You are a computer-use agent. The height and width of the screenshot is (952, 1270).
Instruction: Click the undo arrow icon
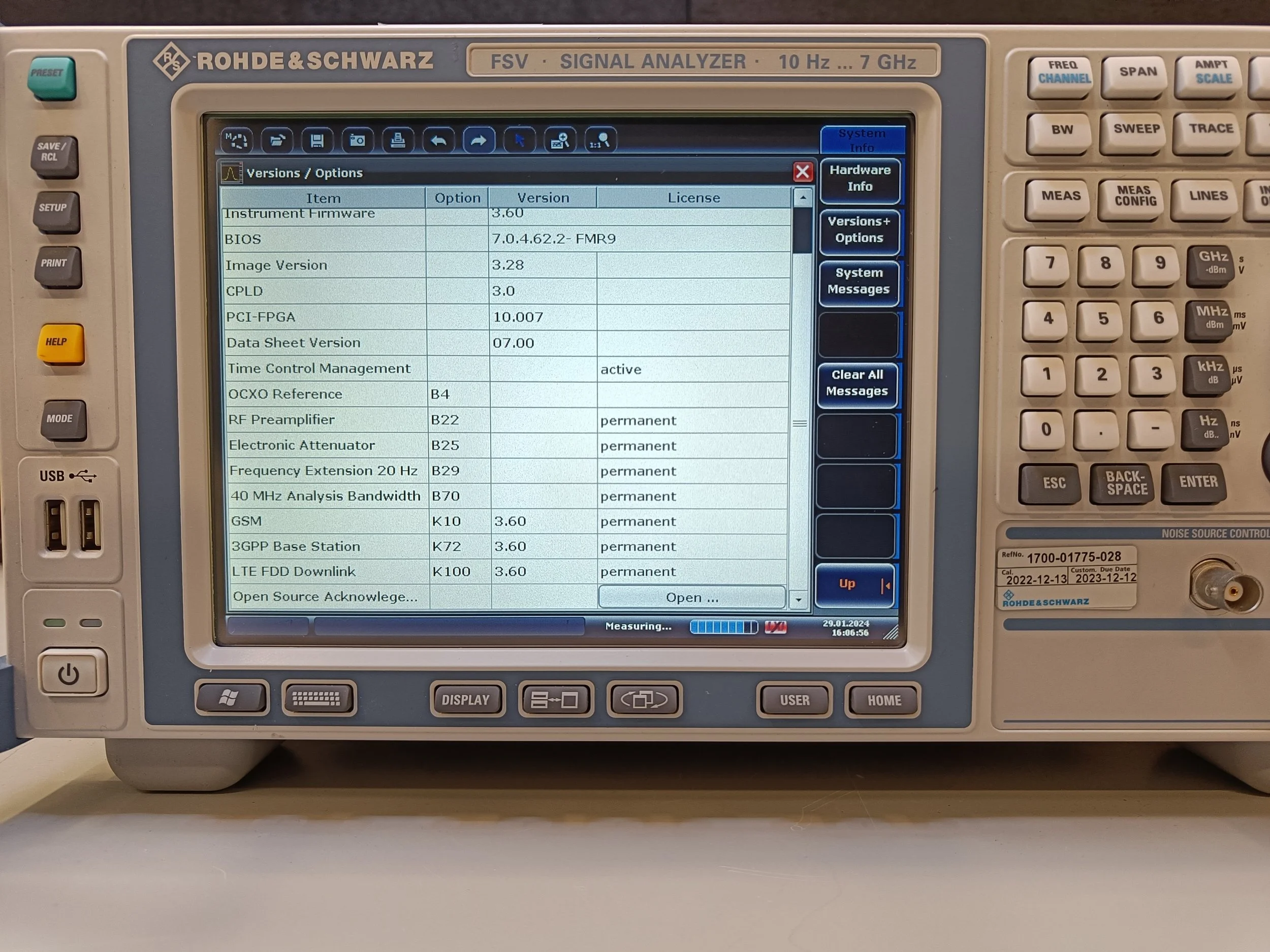tap(438, 141)
